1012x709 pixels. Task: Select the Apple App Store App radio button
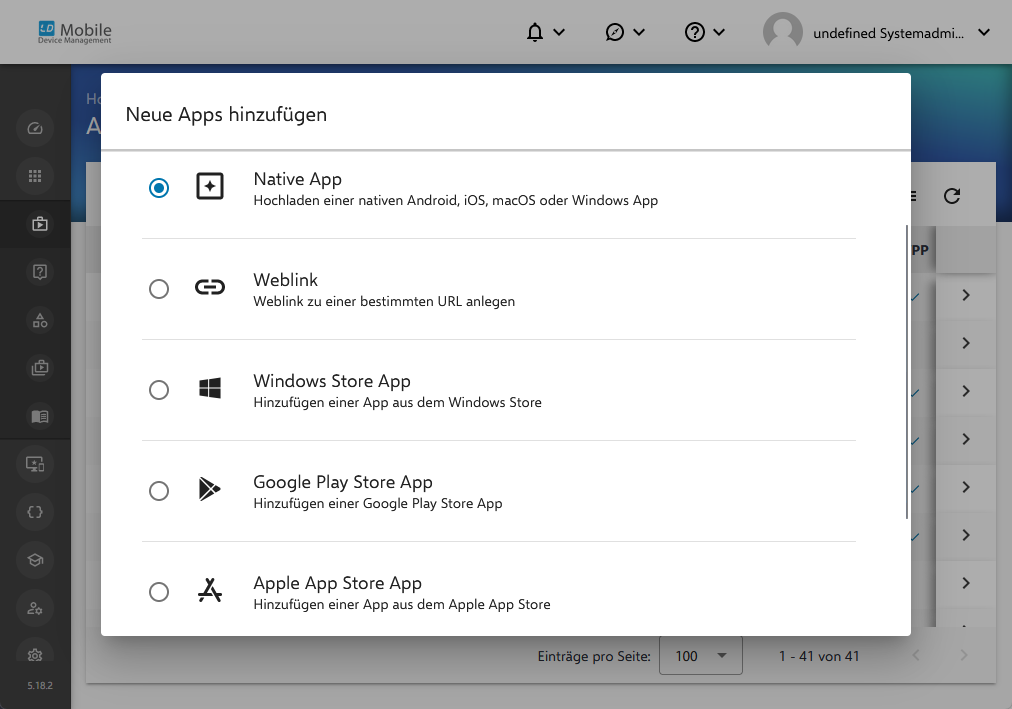click(x=159, y=592)
